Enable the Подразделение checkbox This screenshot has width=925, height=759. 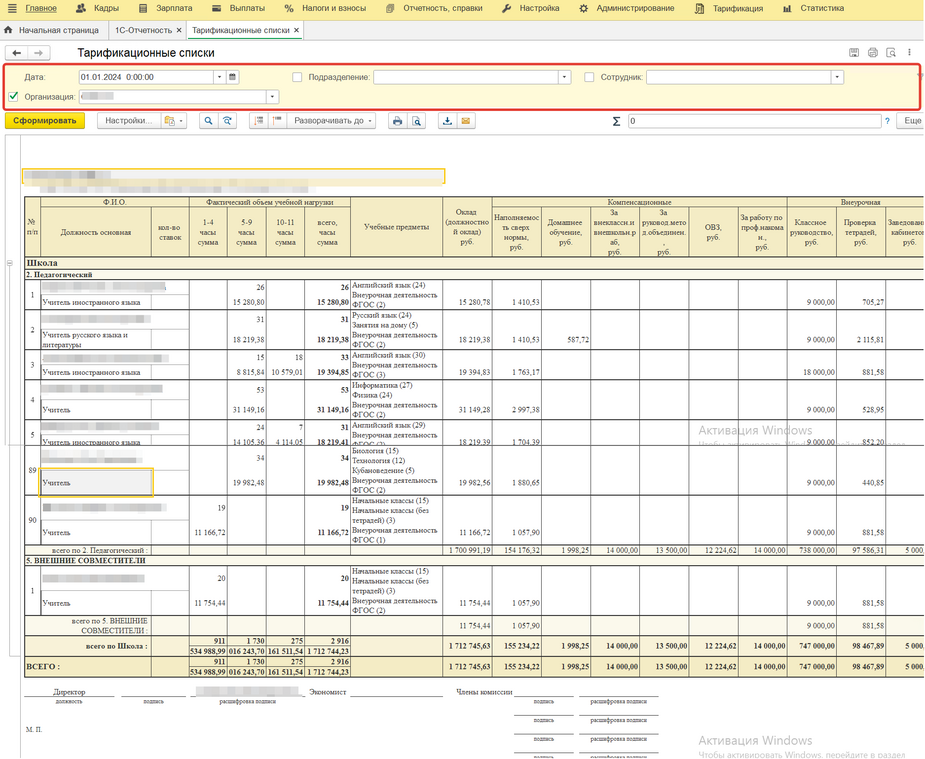297,77
